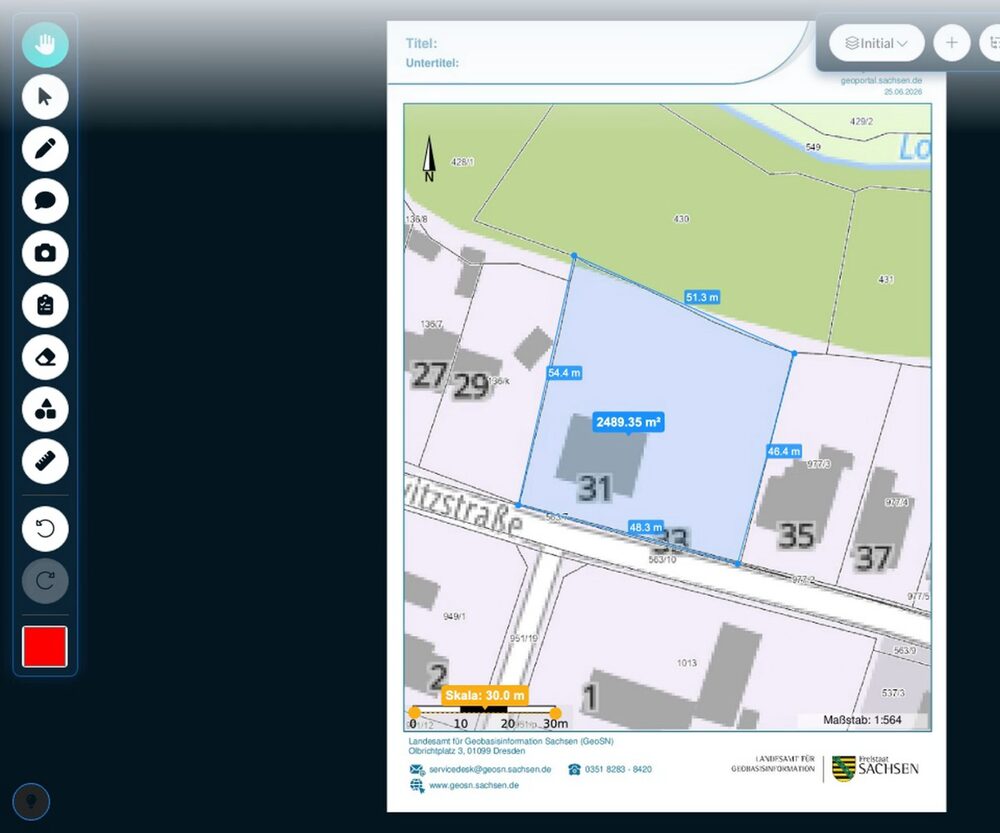Open the shapes tool

pyautogui.click(x=45, y=409)
